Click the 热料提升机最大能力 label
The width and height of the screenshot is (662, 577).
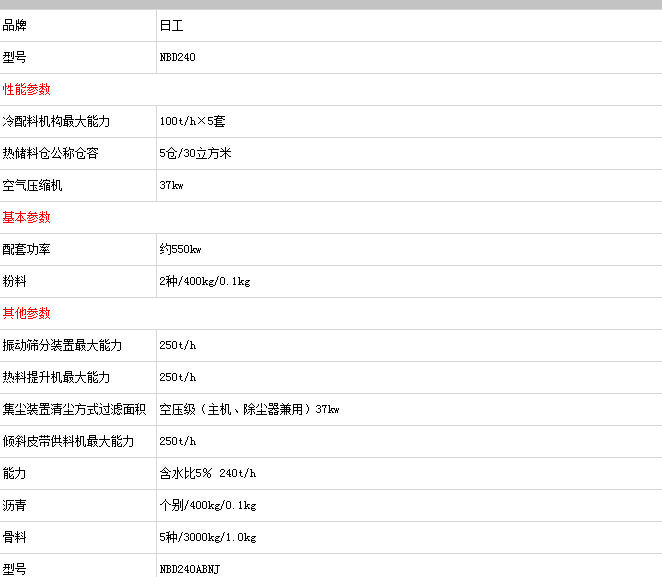[x=56, y=378]
